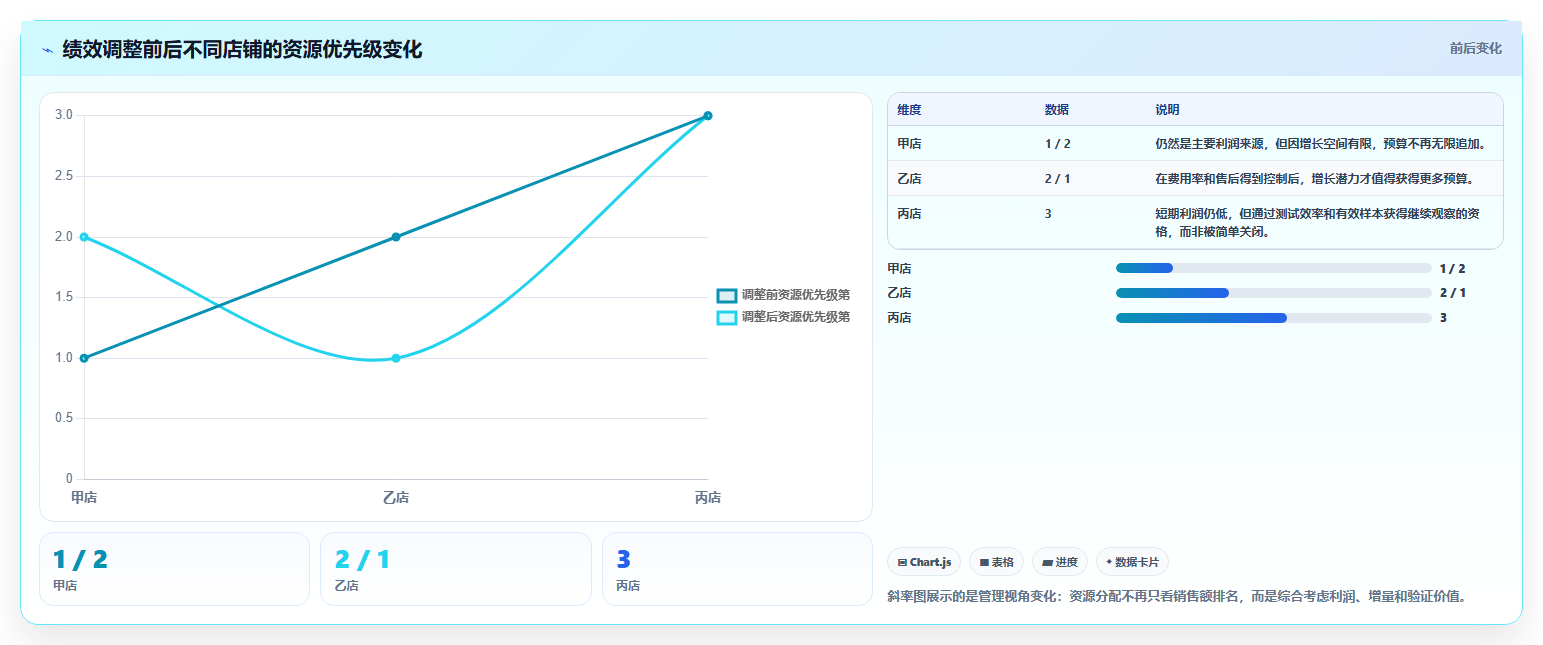
Task: Click the 乙店 x-axis label
Action: click(396, 498)
